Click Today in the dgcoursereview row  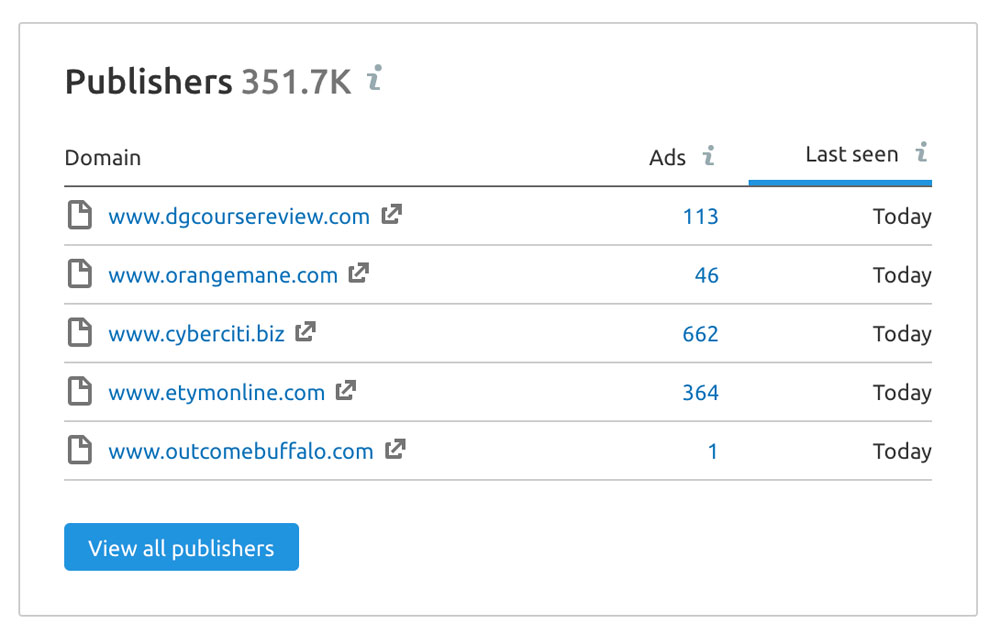[x=902, y=217]
